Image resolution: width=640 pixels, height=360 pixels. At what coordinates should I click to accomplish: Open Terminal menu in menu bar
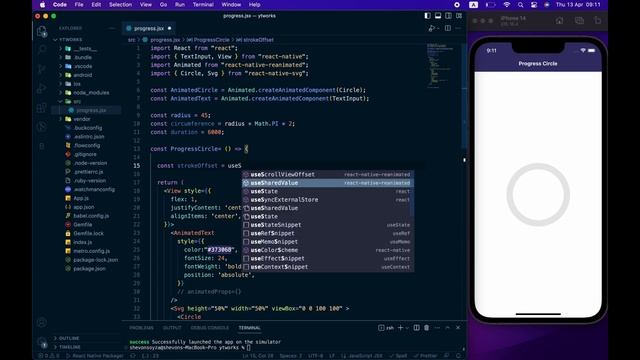[x=203, y=5]
